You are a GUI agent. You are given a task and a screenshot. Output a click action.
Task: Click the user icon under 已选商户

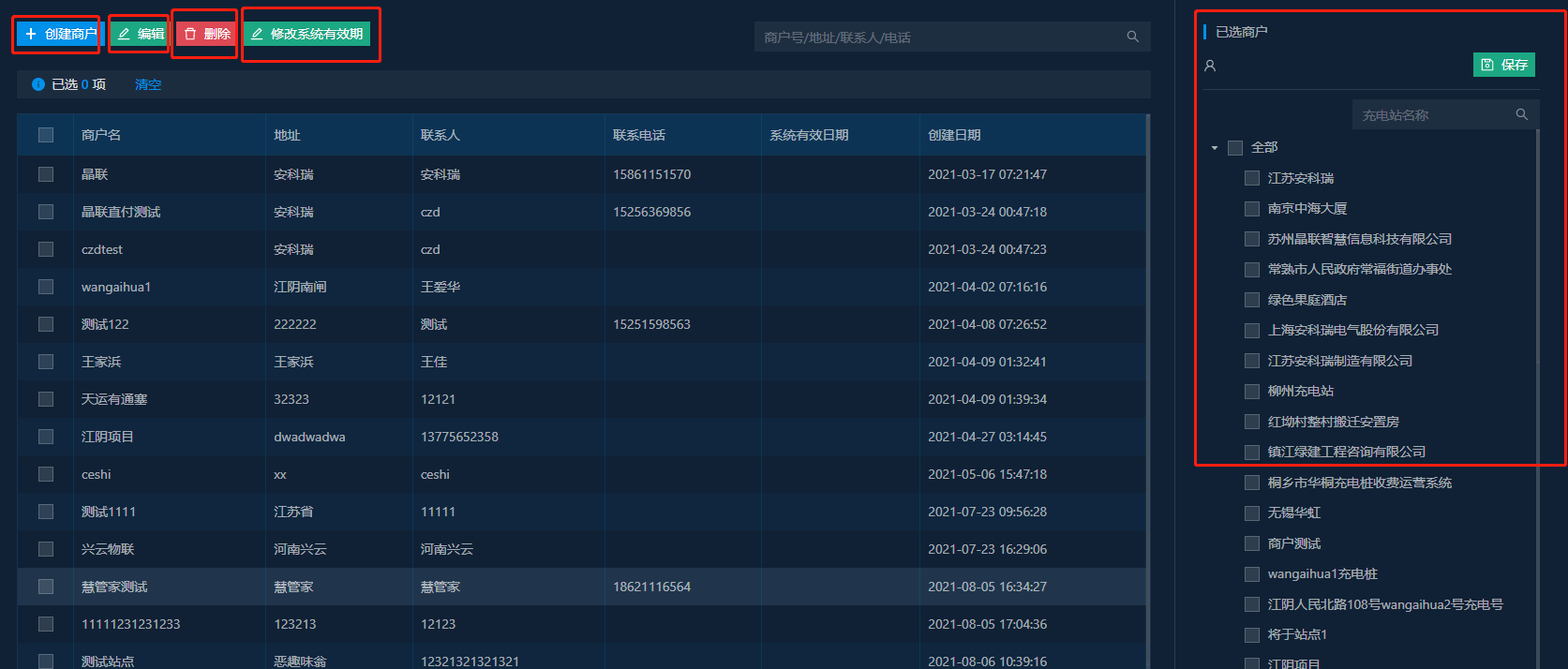1210,66
